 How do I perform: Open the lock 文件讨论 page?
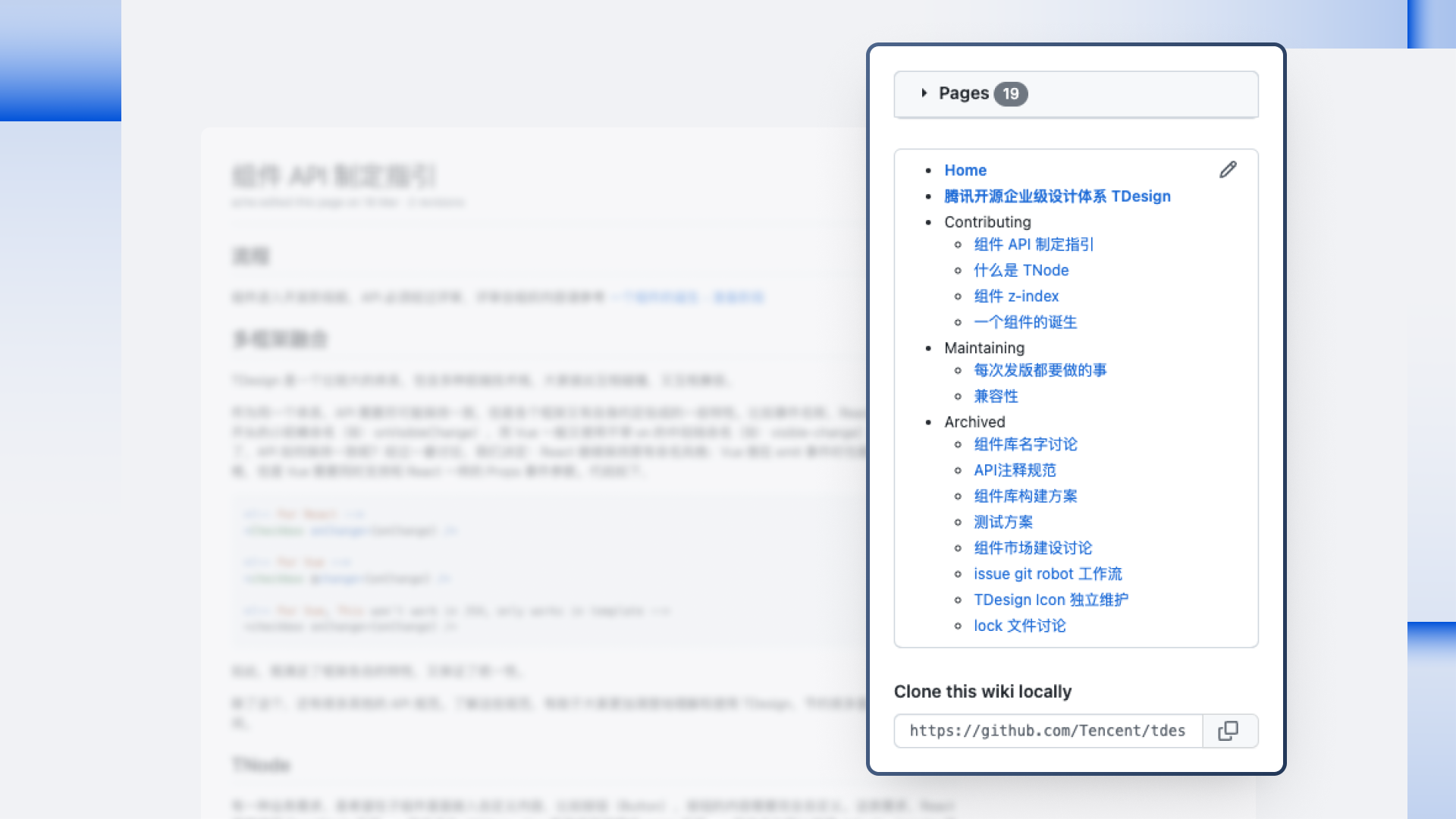(x=1019, y=626)
